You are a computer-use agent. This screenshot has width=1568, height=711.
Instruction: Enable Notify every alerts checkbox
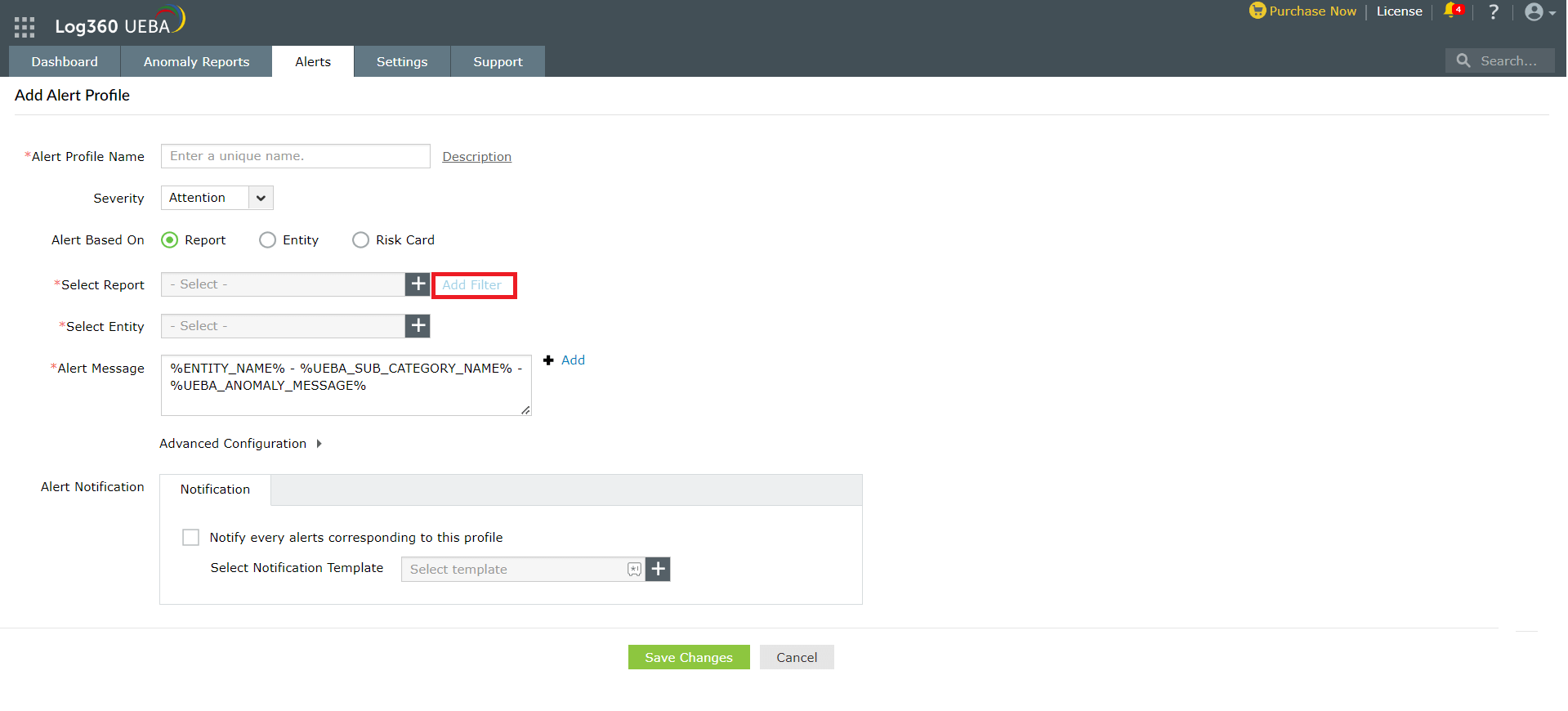point(190,537)
